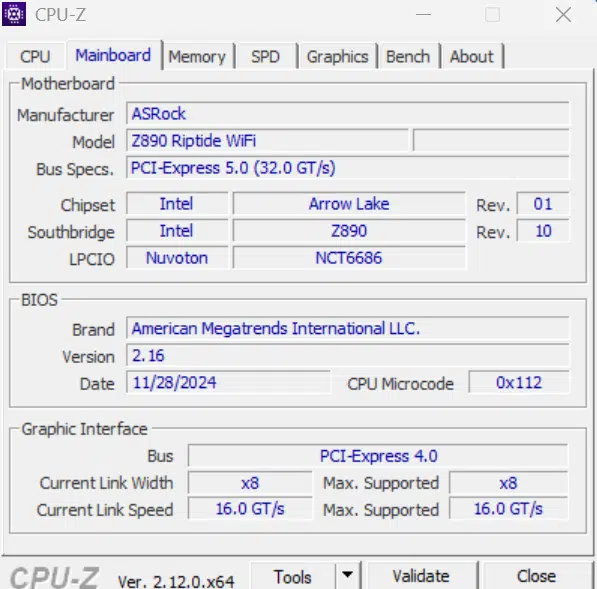Expand the Tools dropdown arrow

pyautogui.click(x=347, y=575)
